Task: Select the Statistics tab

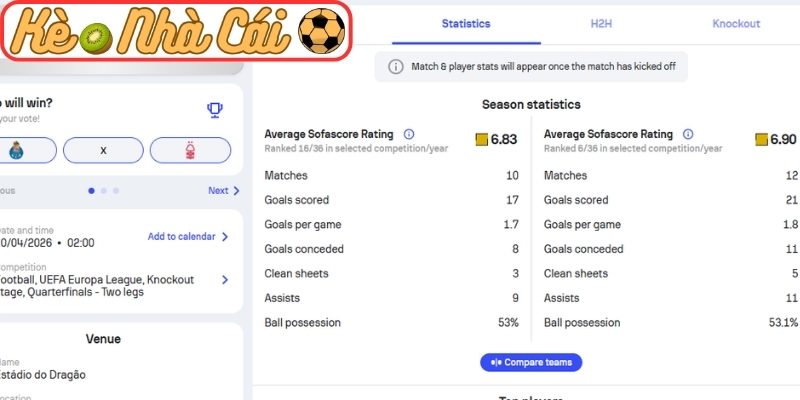Action: pyautogui.click(x=466, y=24)
